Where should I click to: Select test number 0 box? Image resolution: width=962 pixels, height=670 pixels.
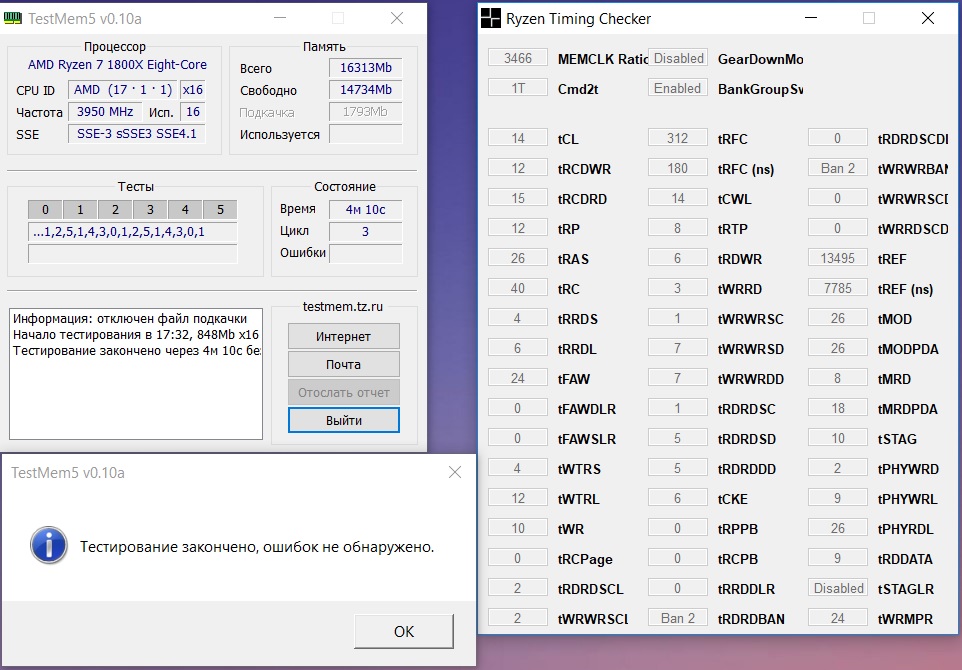[45, 210]
